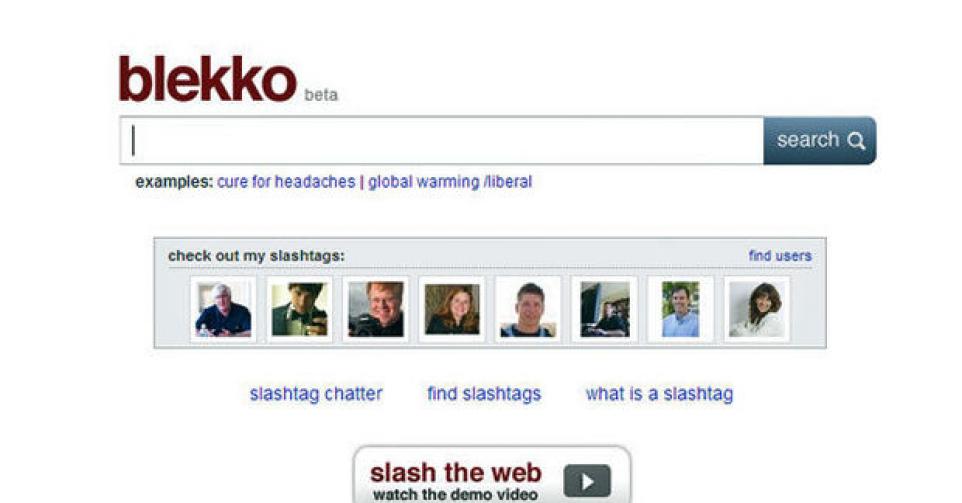962x503 pixels.
Task: Play the demo video with the play icon
Action: [x=587, y=481]
